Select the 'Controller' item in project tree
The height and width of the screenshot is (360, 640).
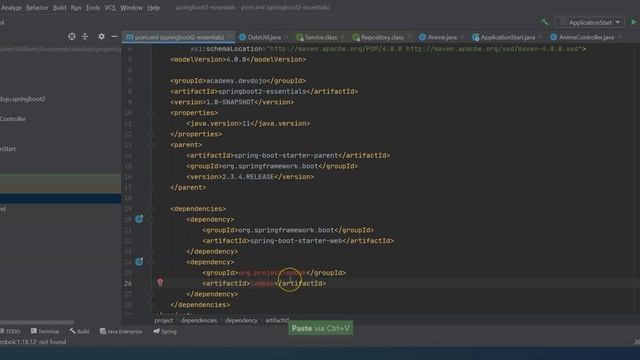13,119
